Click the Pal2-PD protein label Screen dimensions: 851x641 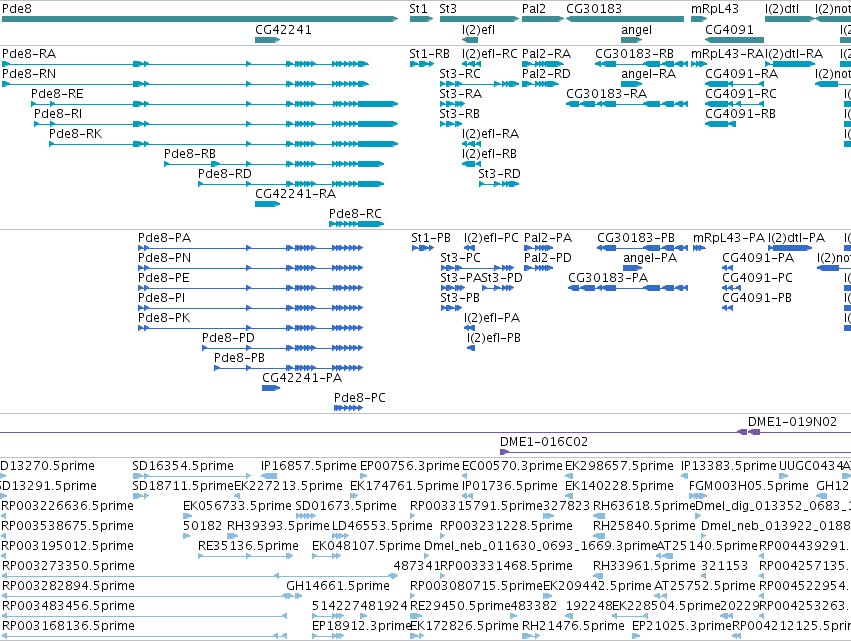548,258
